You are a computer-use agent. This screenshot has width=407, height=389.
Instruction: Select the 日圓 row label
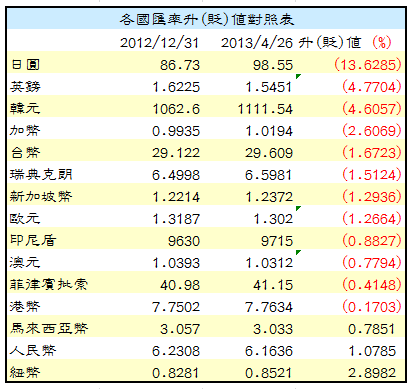25,64
